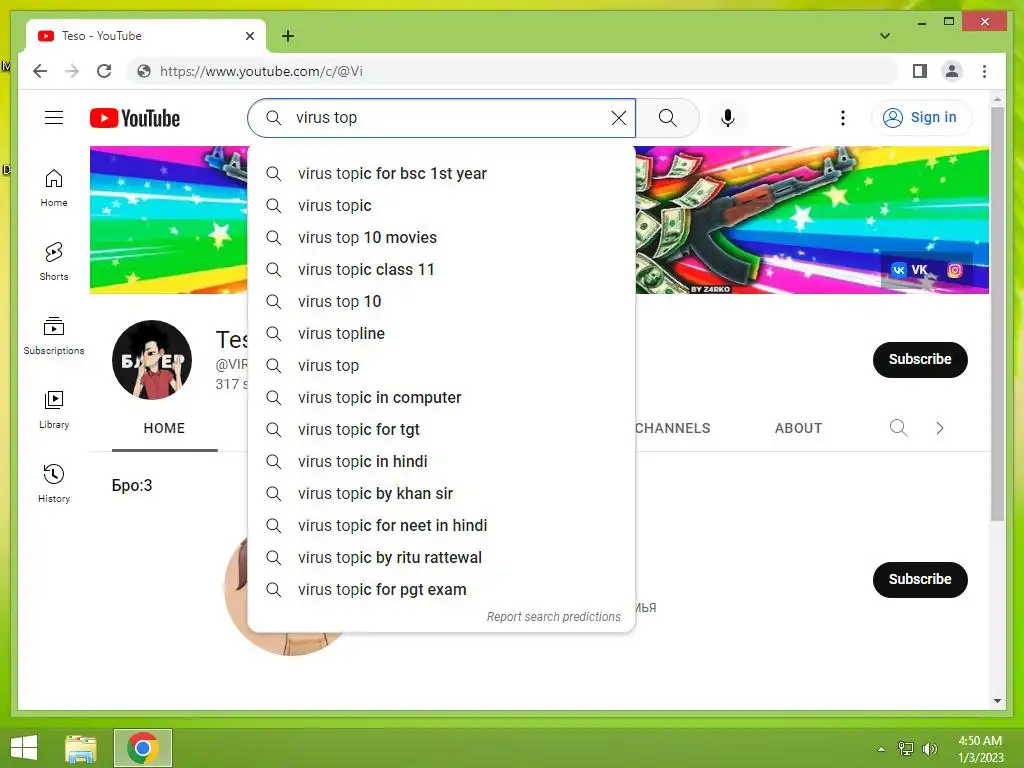
Task: Click the page vertical scrollbar thumb
Action: (x=997, y=313)
